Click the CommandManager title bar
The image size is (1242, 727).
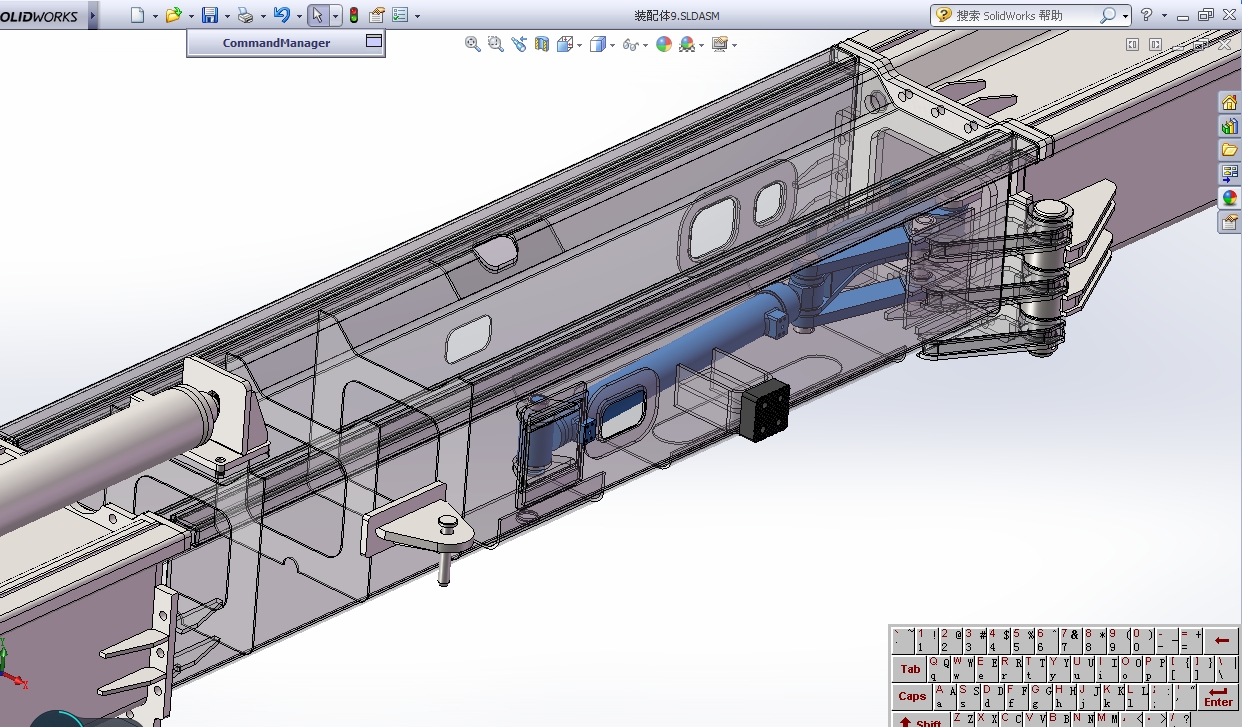(276, 43)
